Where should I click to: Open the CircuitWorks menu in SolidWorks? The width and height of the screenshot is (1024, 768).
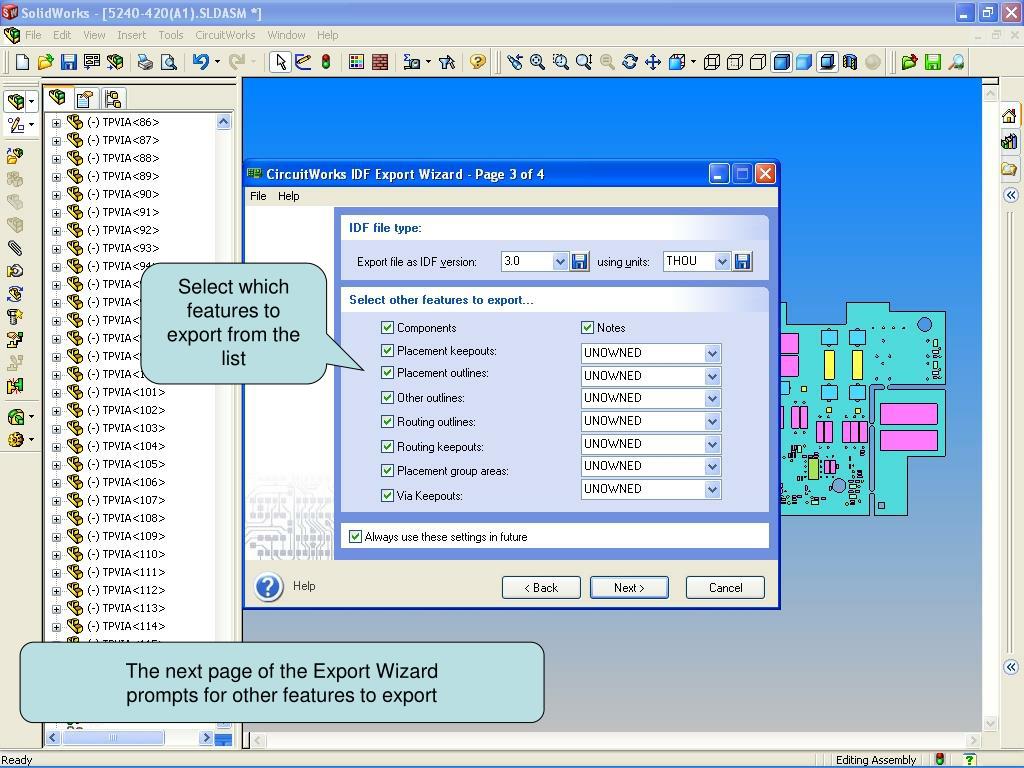(x=225, y=35)
